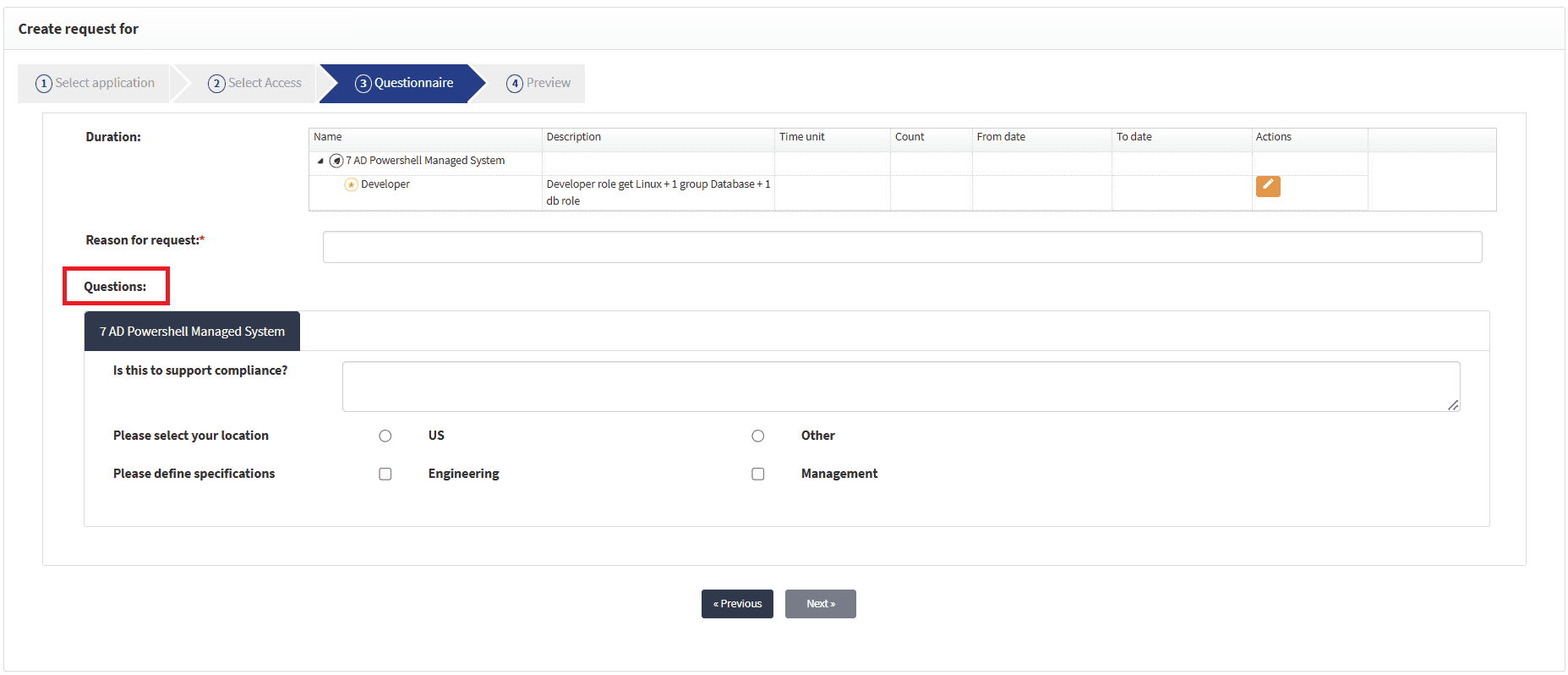Viewport: 1568px width, 675px height.
Task: Jump to the Preview step
Action: [538, 83]
